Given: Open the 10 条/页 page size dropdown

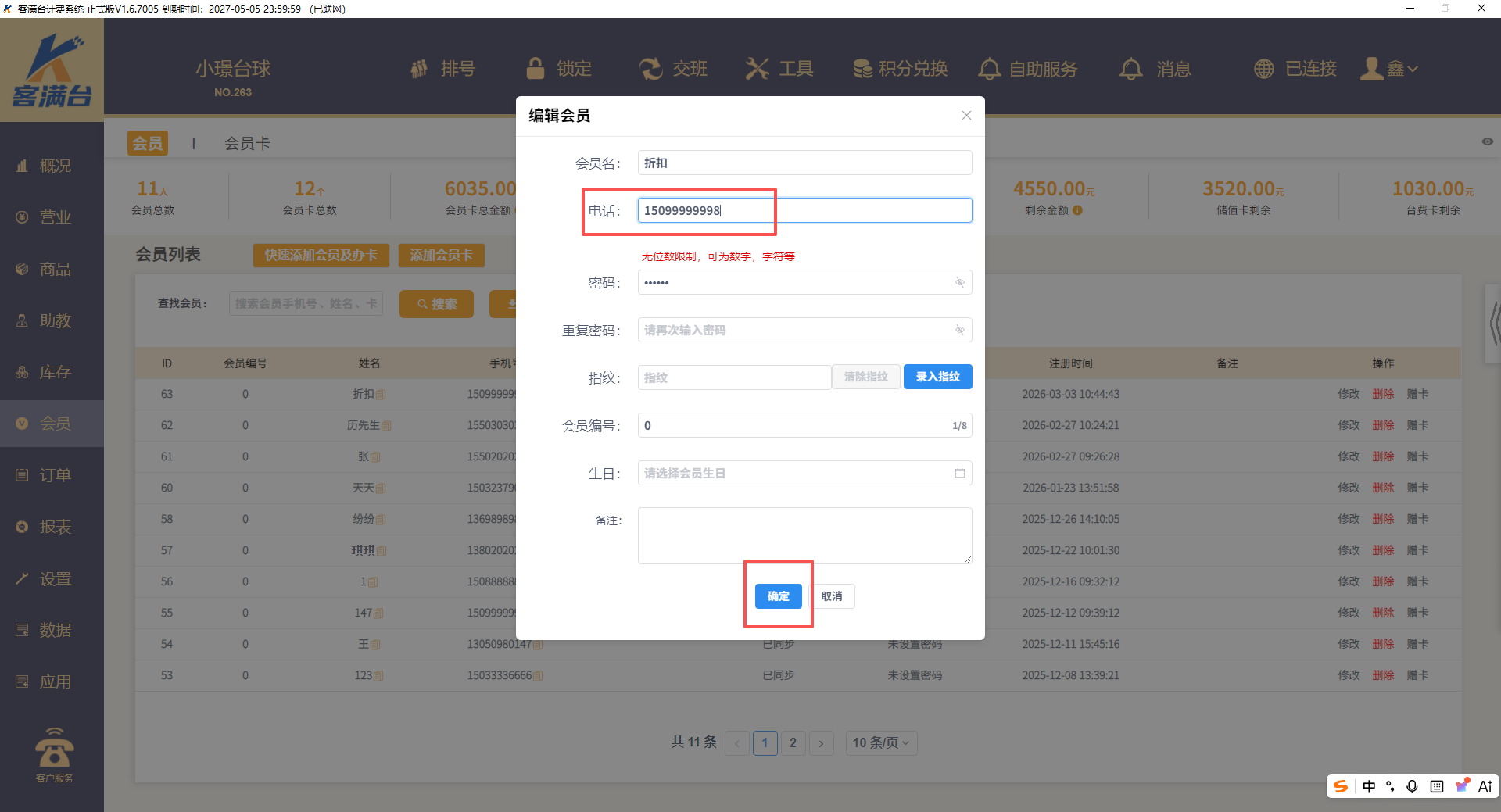Looking at the screenshot, I should click(x=880, y=742).
